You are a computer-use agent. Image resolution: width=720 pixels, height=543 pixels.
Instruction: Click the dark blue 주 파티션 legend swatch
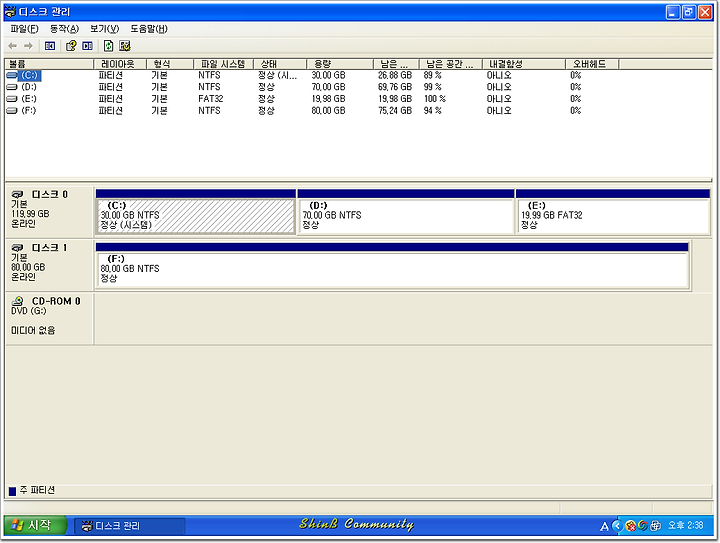pyautogui.click(x=12, y=491)
